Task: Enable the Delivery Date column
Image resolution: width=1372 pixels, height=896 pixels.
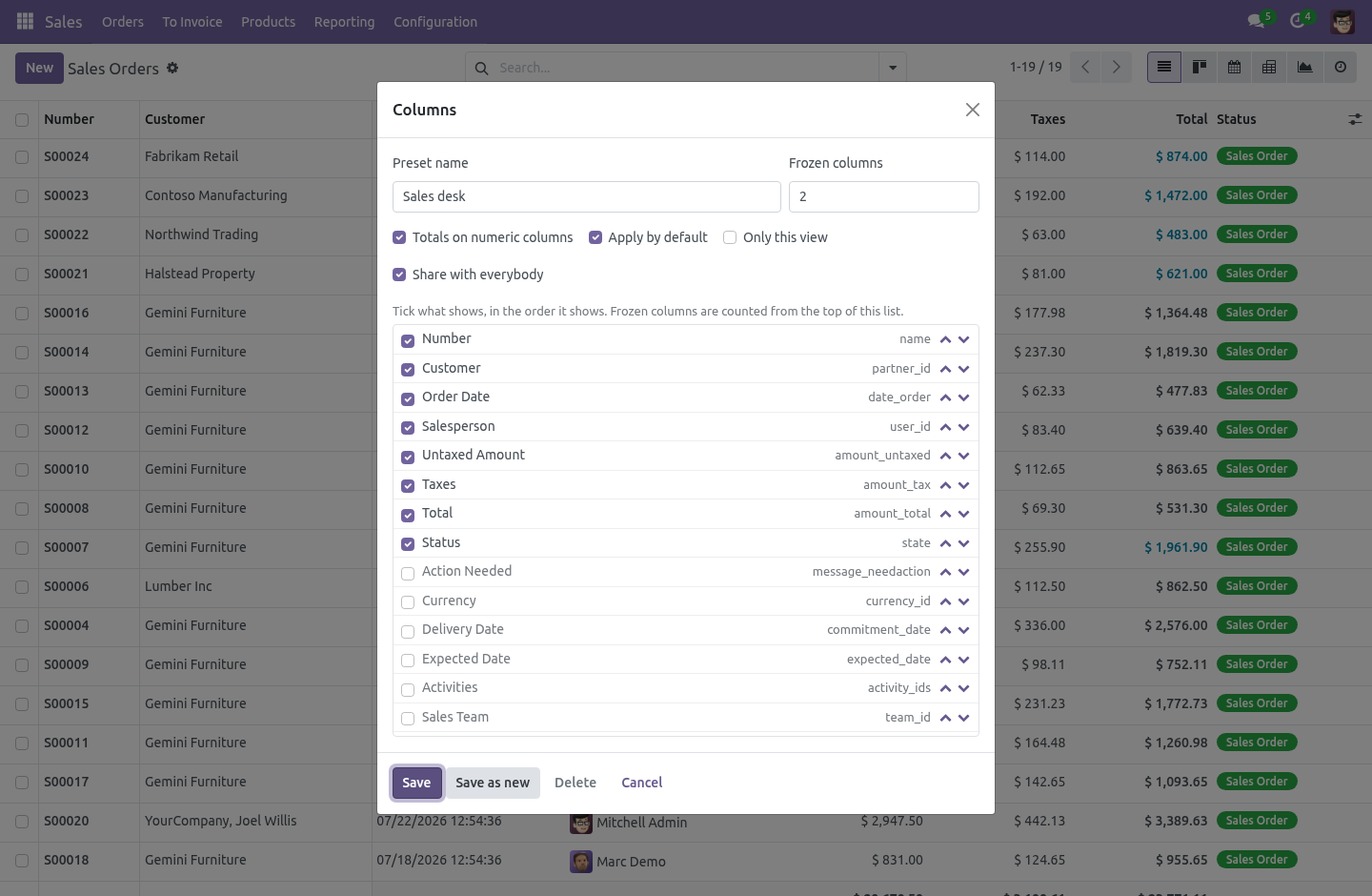Action: 408,631
